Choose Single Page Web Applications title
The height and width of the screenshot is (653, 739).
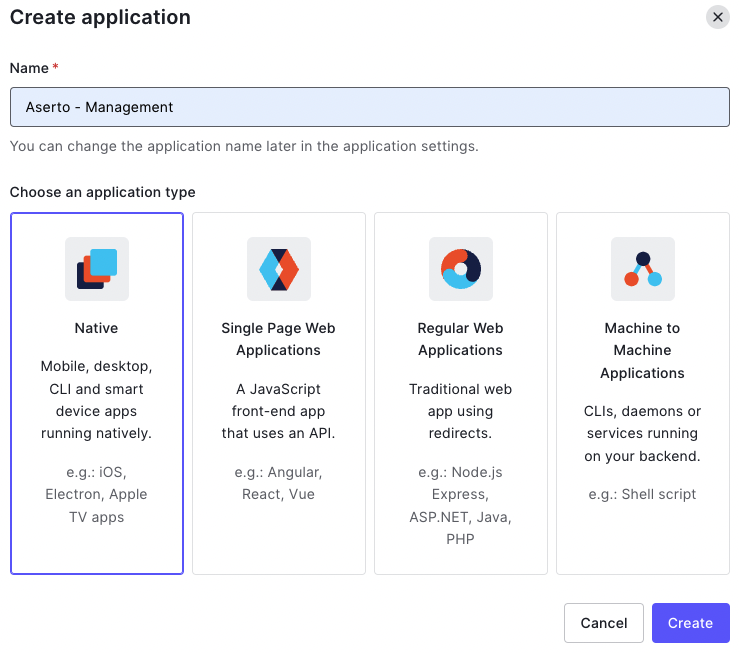278,339
